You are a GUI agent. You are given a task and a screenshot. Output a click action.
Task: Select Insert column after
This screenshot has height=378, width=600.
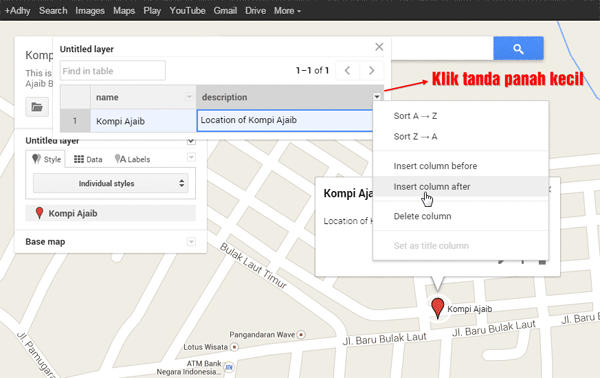[461, 186]
